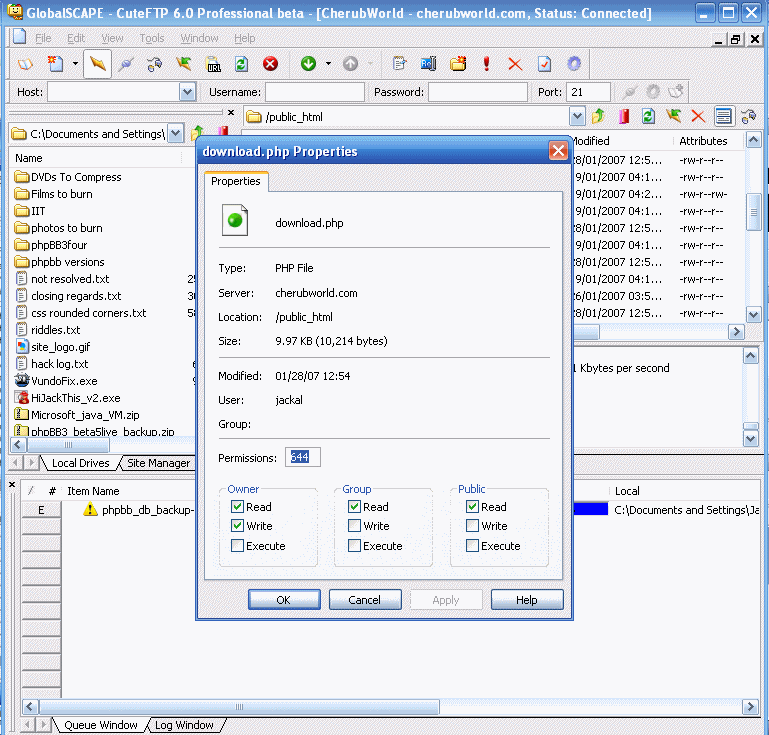Image resolution: width=769 pixels, height=735 pixels.
Task: Open the Upload button dropdown arrow
Action: pos(370,64)
